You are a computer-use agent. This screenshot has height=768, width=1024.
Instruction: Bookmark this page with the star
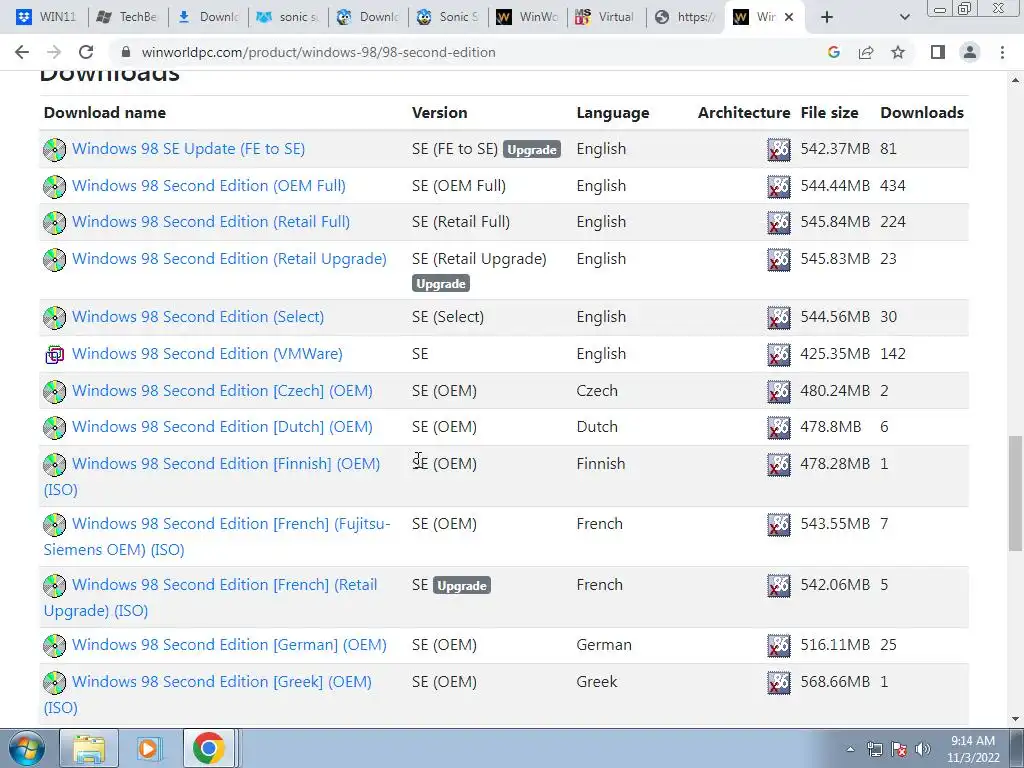(898, 52)
